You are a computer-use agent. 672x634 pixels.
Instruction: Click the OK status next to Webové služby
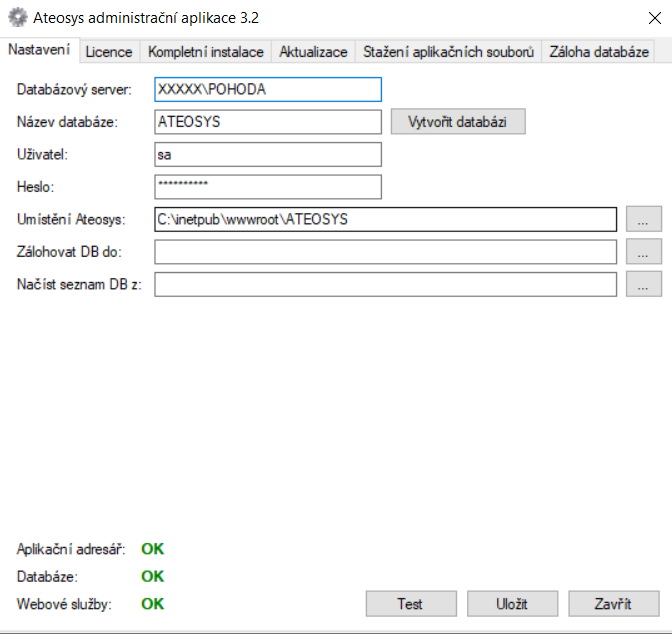coord(153,604)
